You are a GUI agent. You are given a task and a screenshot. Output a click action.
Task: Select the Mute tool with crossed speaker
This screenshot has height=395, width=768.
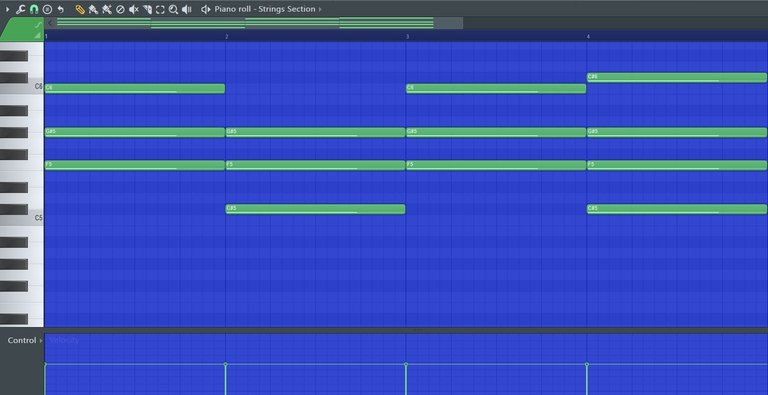tap(133, 9)
